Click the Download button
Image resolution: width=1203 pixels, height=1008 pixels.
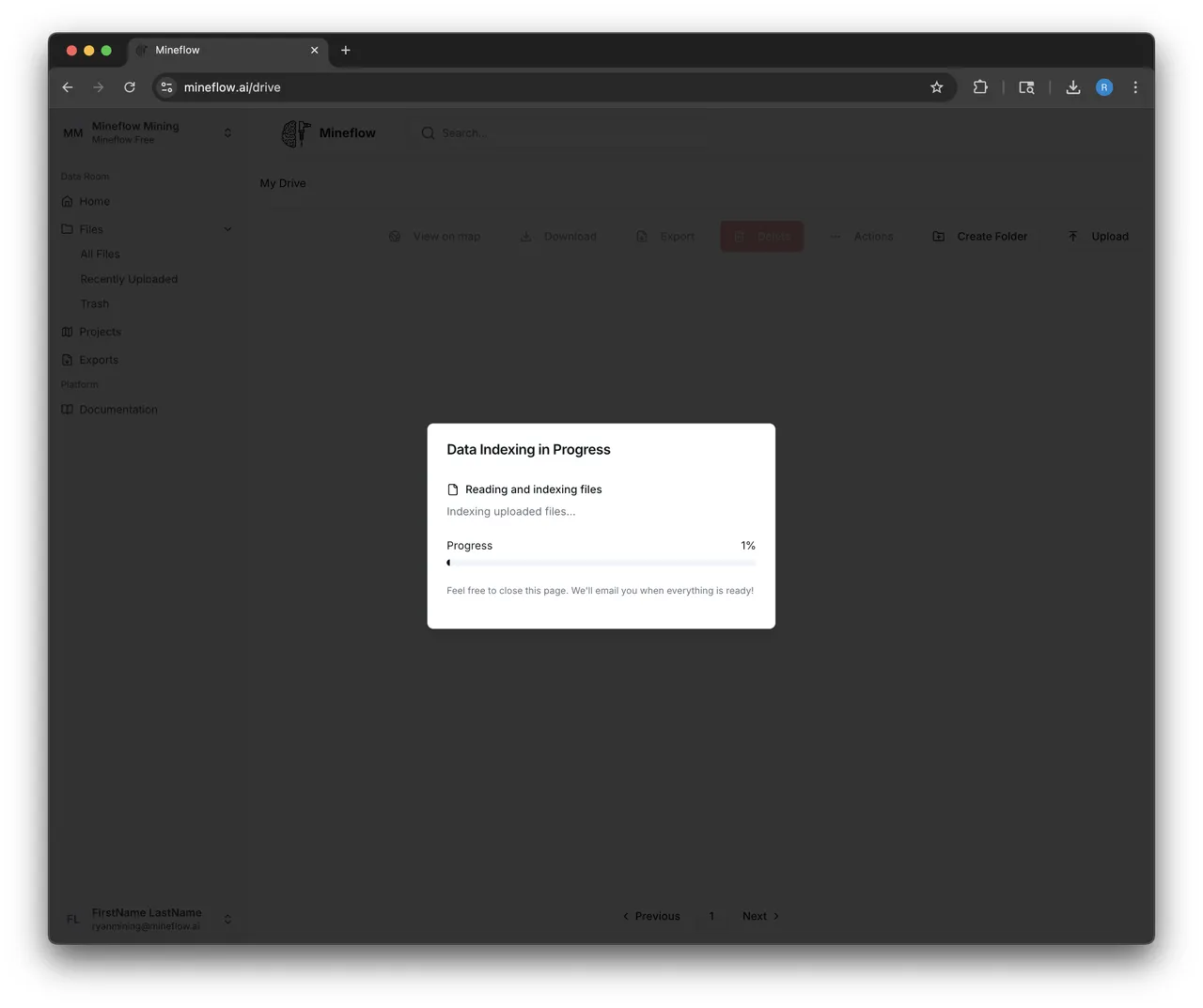[x=558, y=237]
